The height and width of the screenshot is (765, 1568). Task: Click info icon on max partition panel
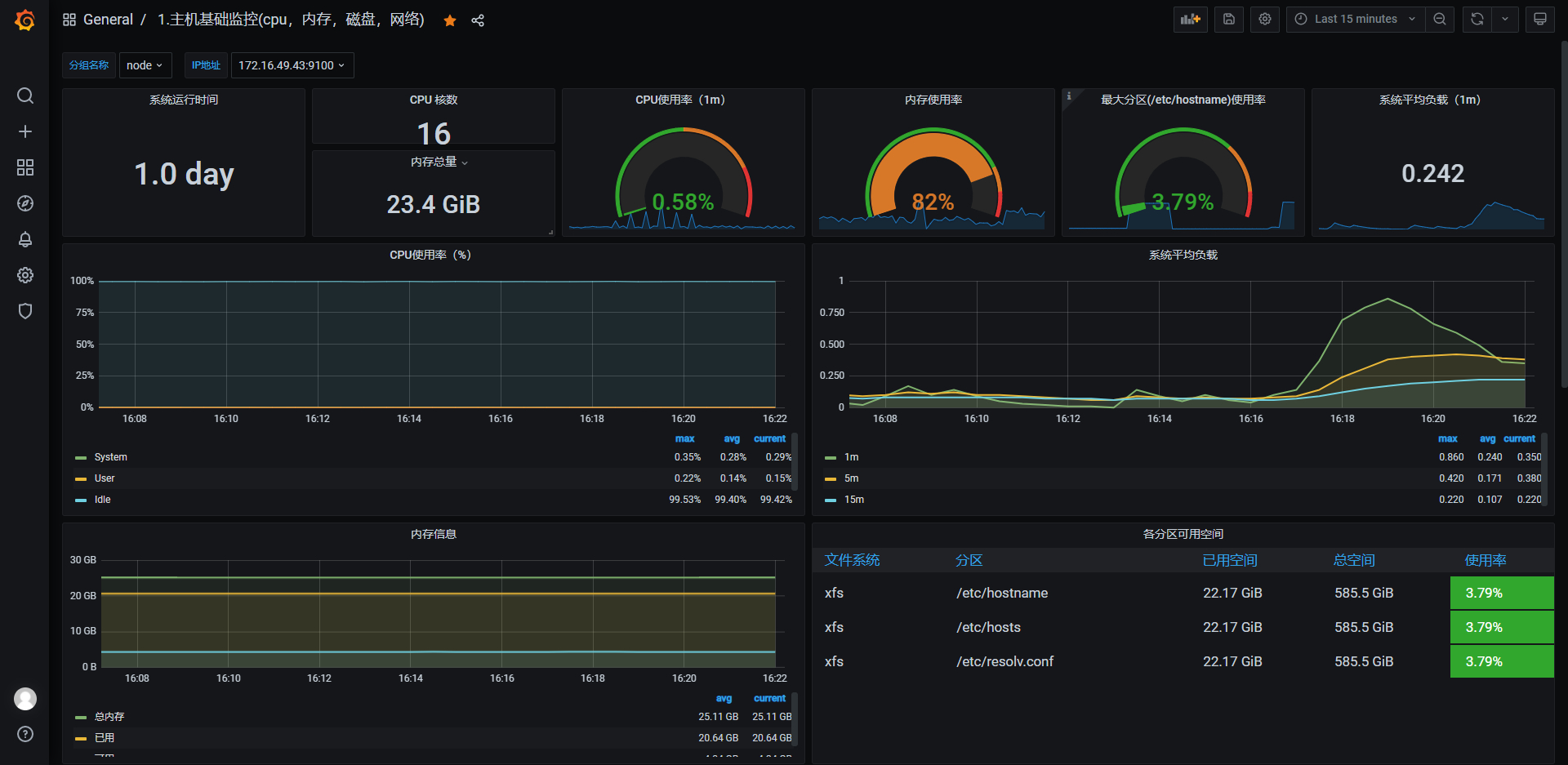[1068, 96]
